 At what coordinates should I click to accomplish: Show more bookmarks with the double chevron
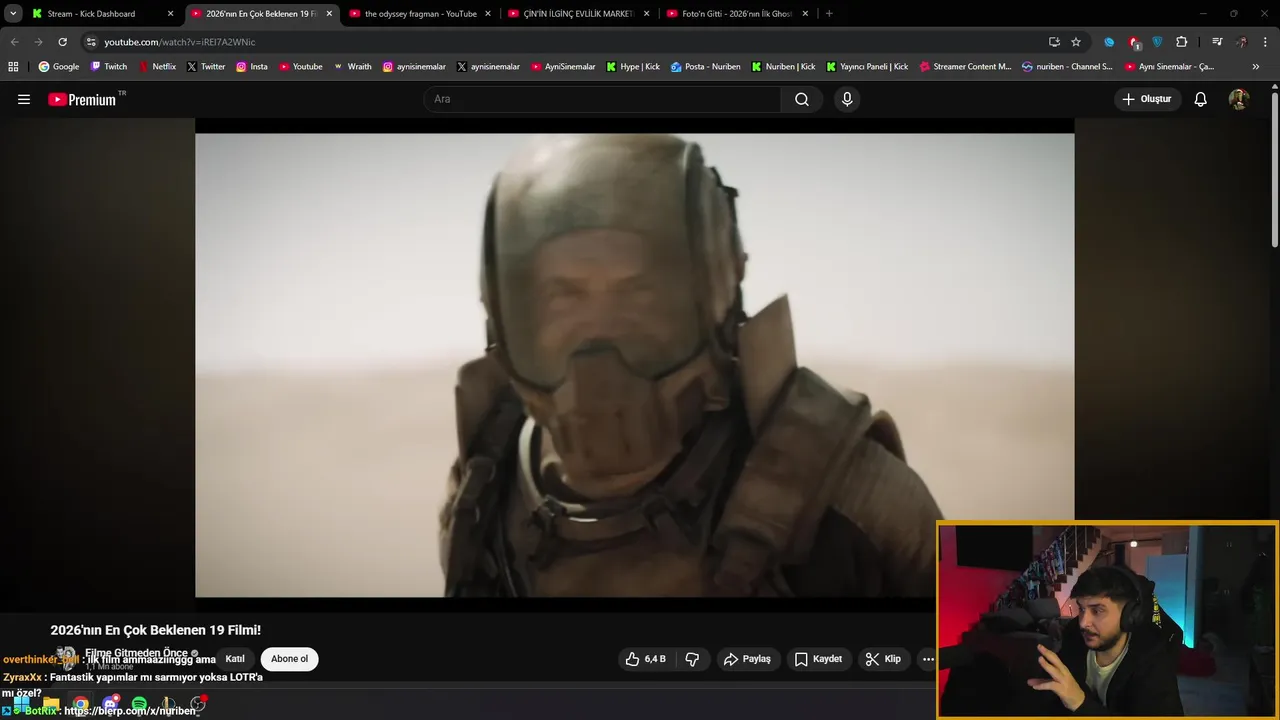click(x=1256, y=67)
